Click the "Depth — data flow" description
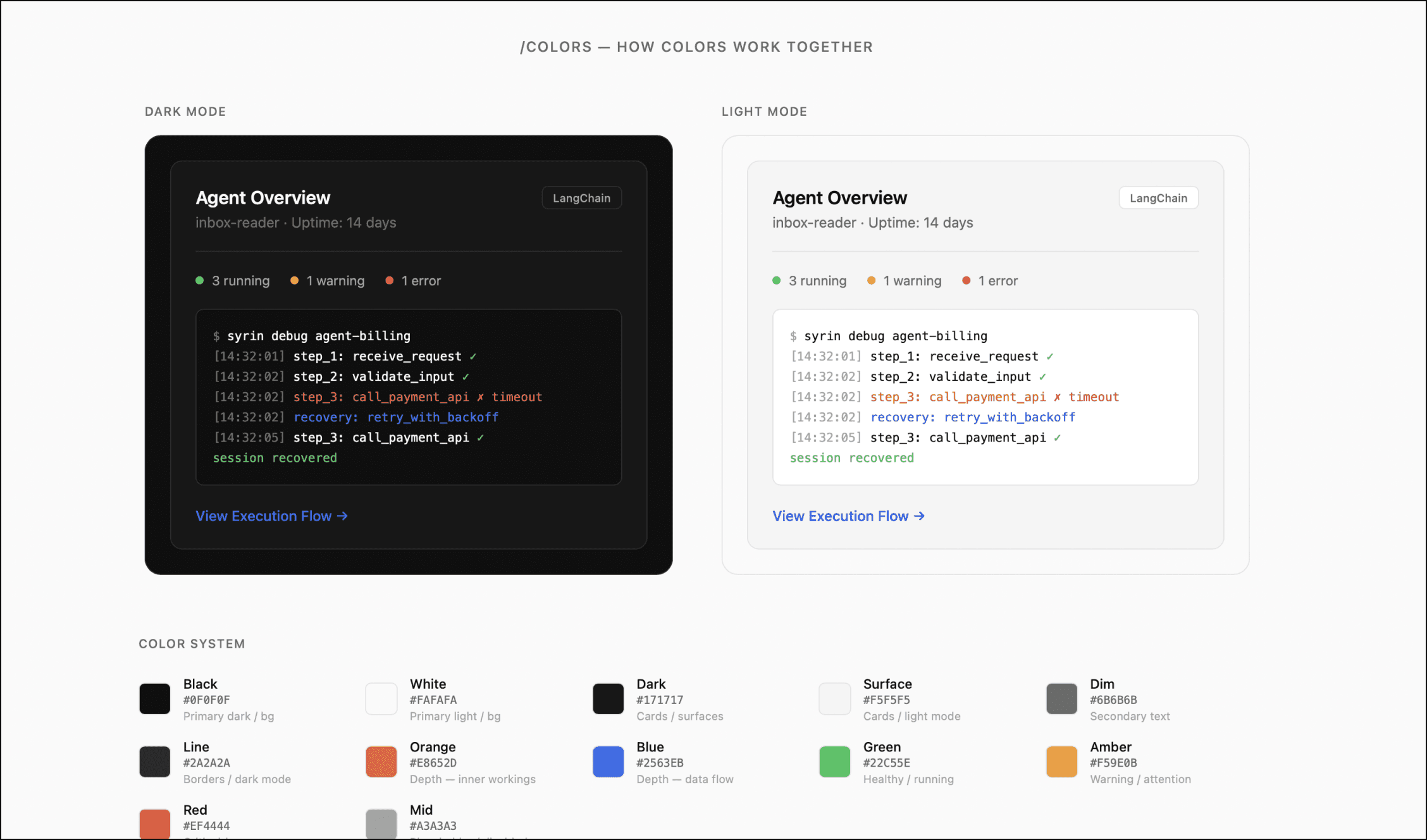 tap(685, 779)
